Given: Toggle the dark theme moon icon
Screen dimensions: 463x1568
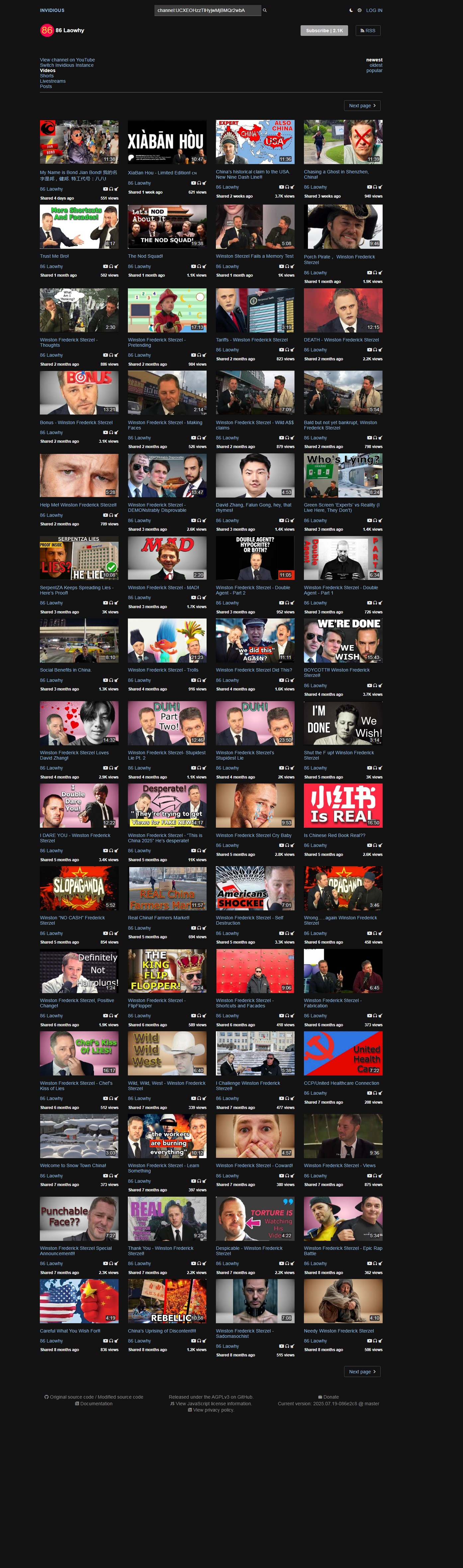Looking at the screenshot, I should point(351,10).
